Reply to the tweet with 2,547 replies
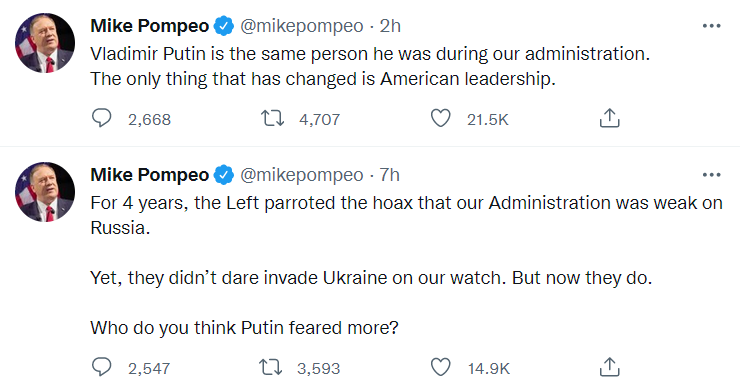 point(101,367)
